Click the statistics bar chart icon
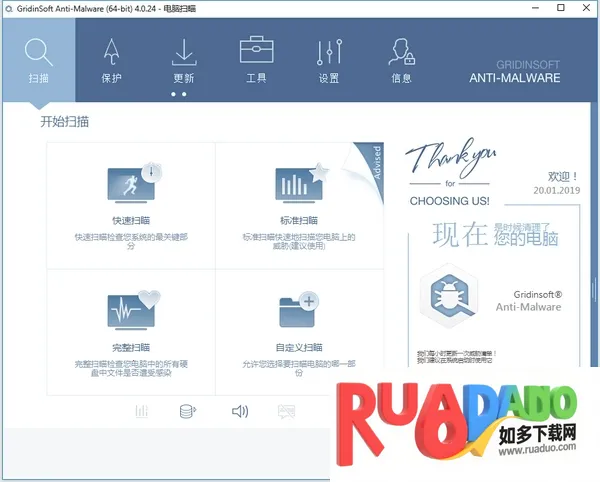 [x=142, y=411]
